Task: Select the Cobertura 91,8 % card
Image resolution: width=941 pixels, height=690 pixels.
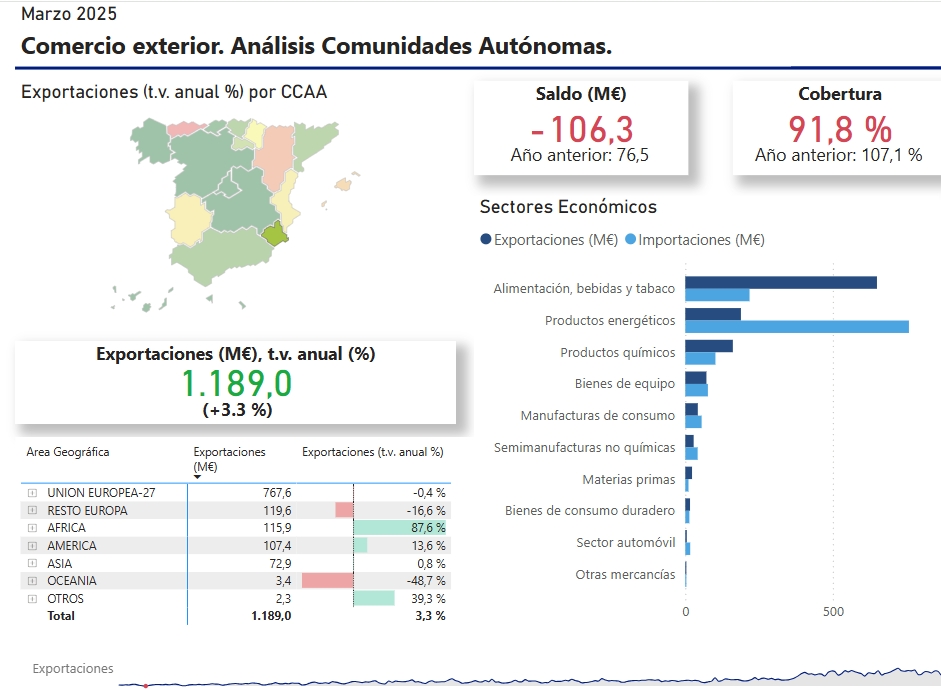Action: [838, 128]
